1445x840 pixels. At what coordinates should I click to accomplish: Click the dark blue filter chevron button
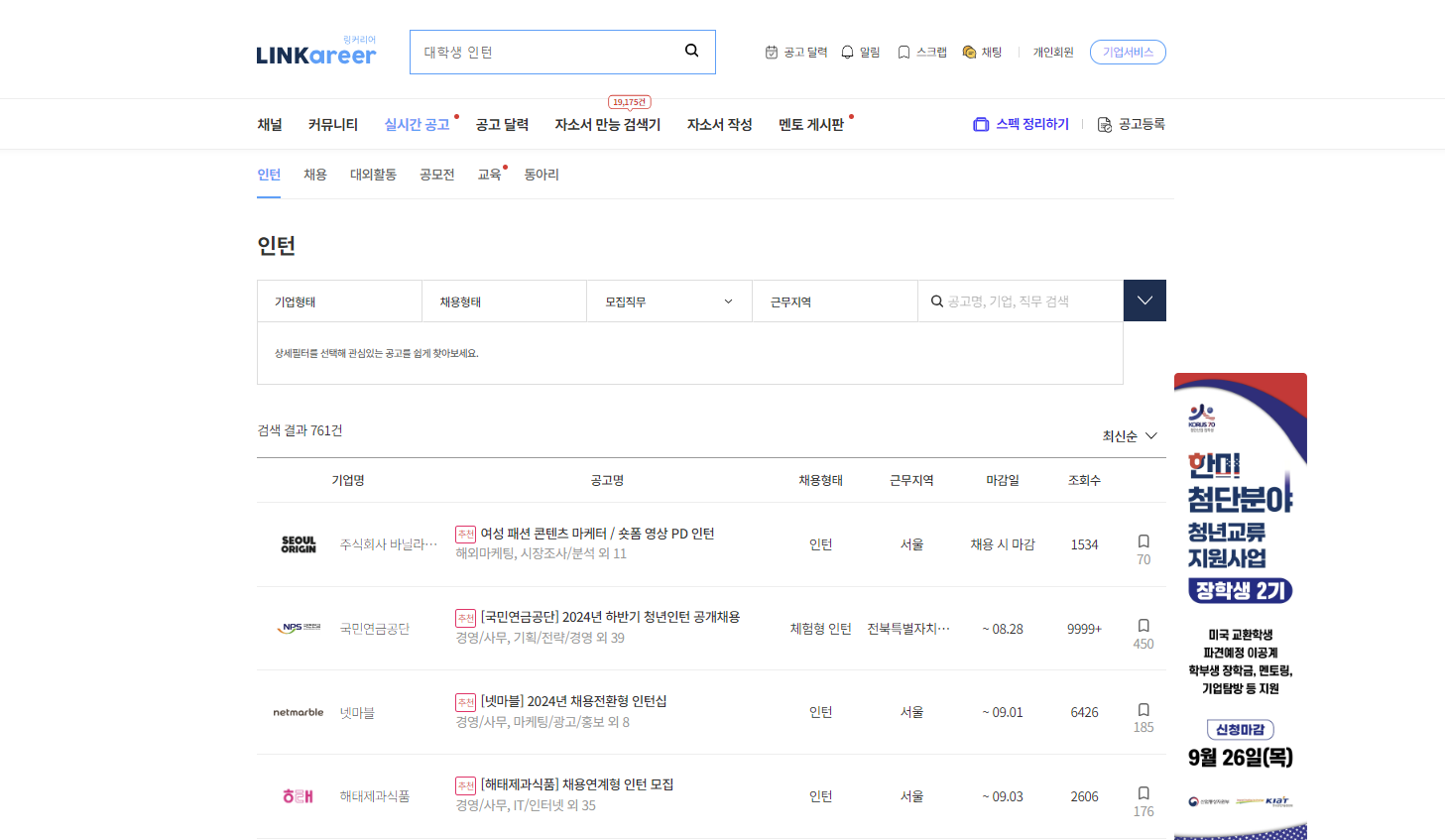click(1144, 300)
